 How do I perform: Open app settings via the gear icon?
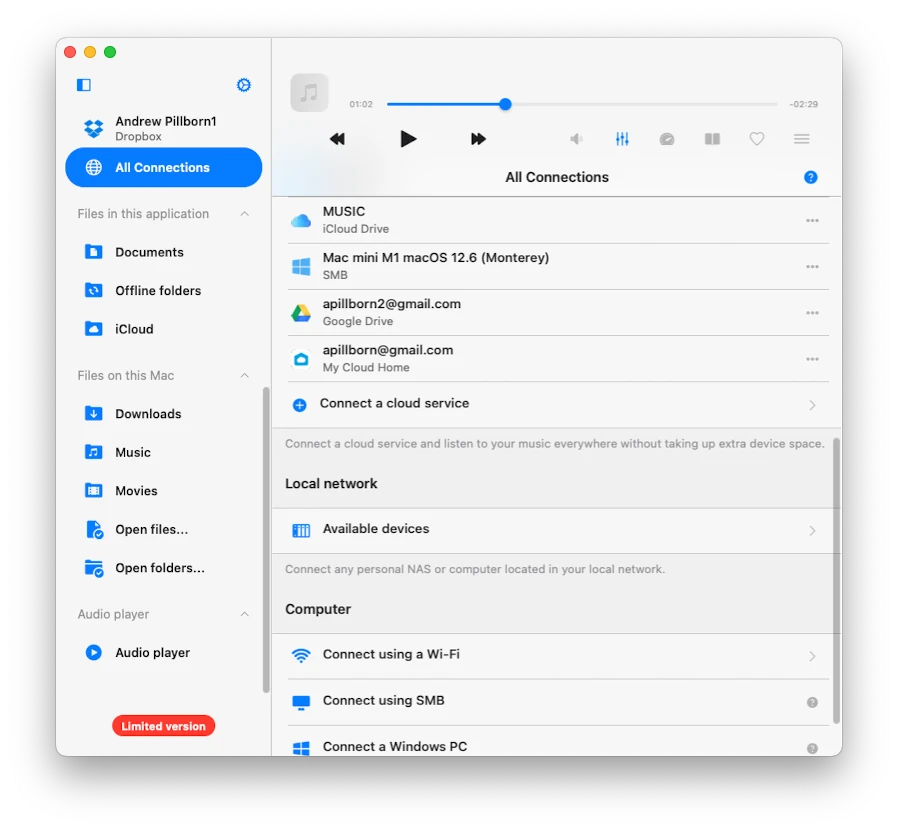click(x=243, y=85)
